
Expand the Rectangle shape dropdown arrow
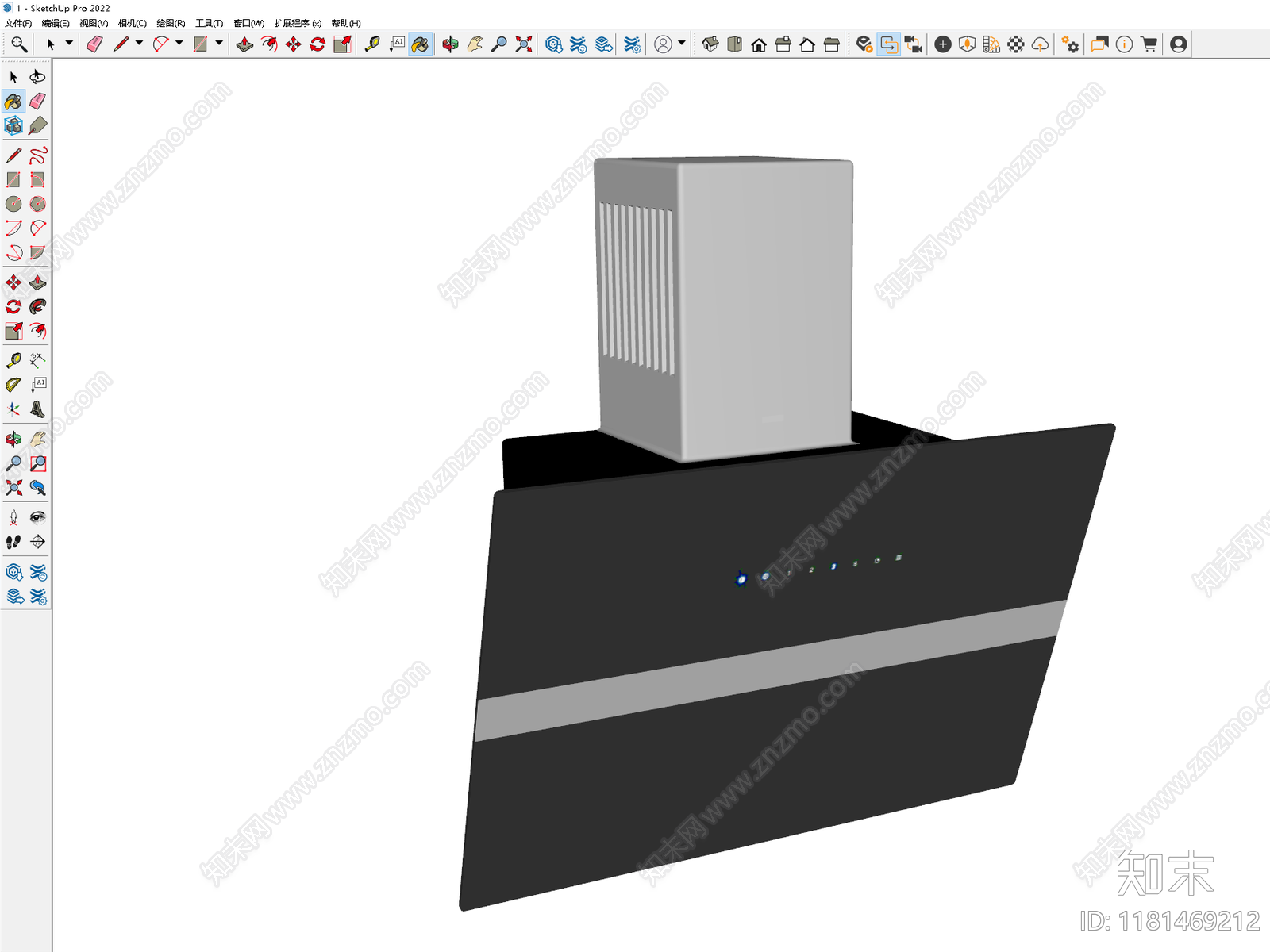coord(219,43)
